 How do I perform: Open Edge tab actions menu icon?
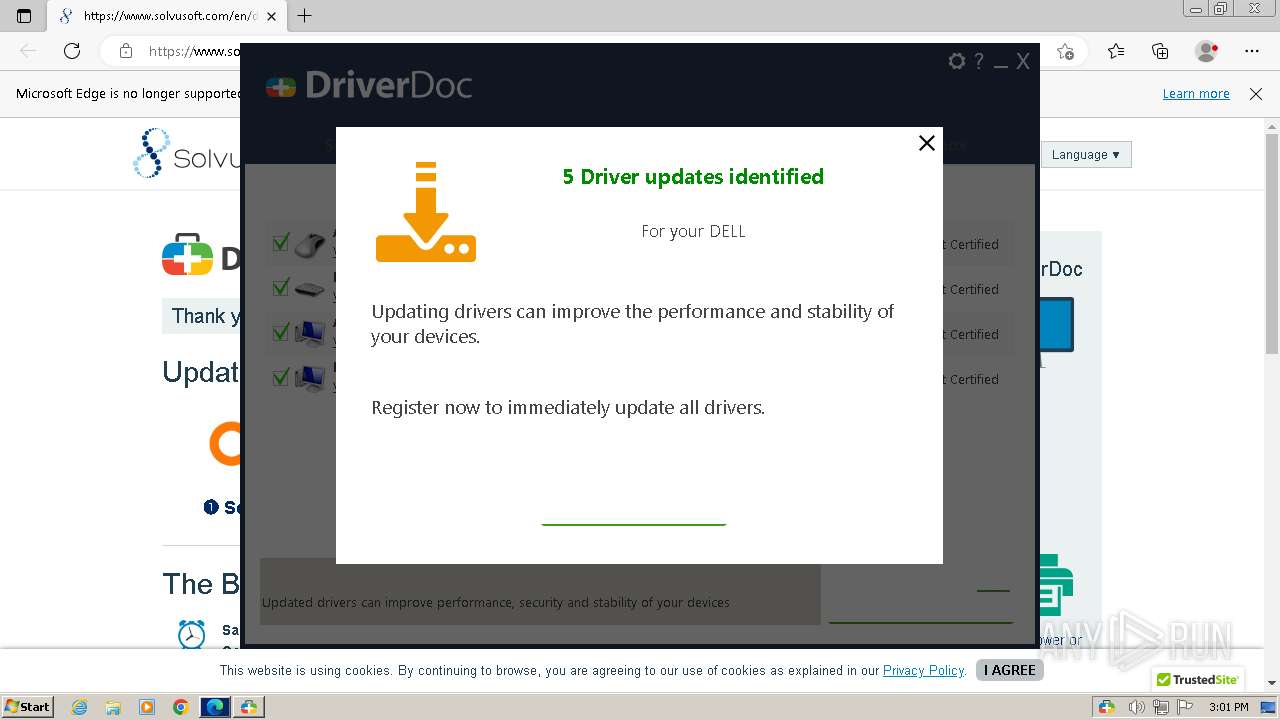24,16
